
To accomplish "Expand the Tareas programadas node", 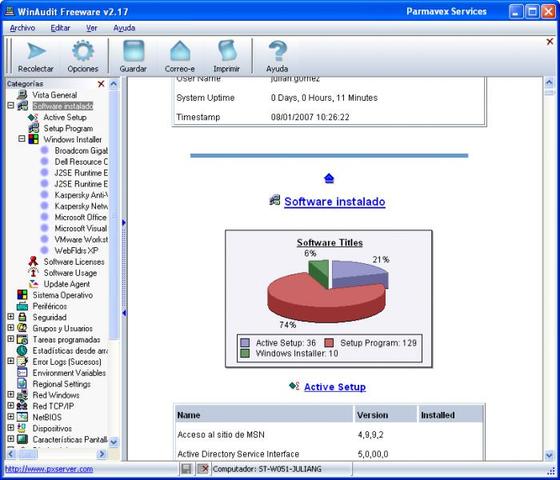I will coord(11,339).
